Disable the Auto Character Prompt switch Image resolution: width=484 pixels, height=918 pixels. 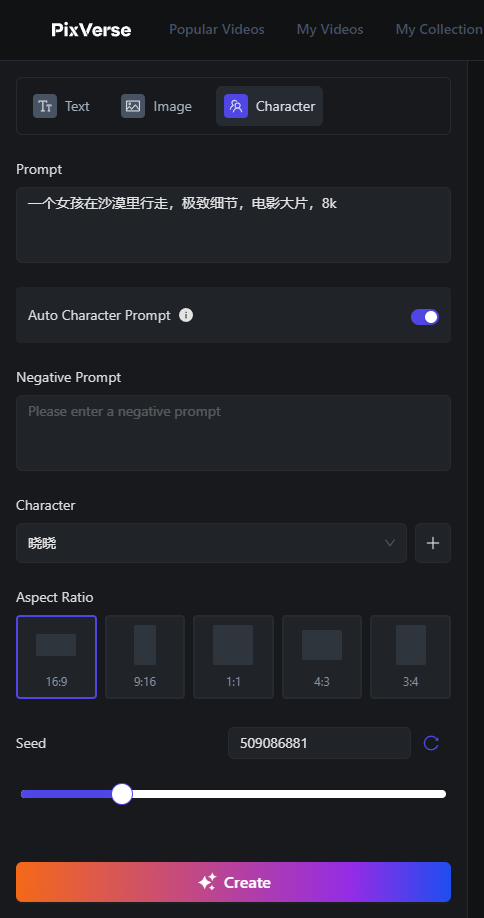pos(425,317)
